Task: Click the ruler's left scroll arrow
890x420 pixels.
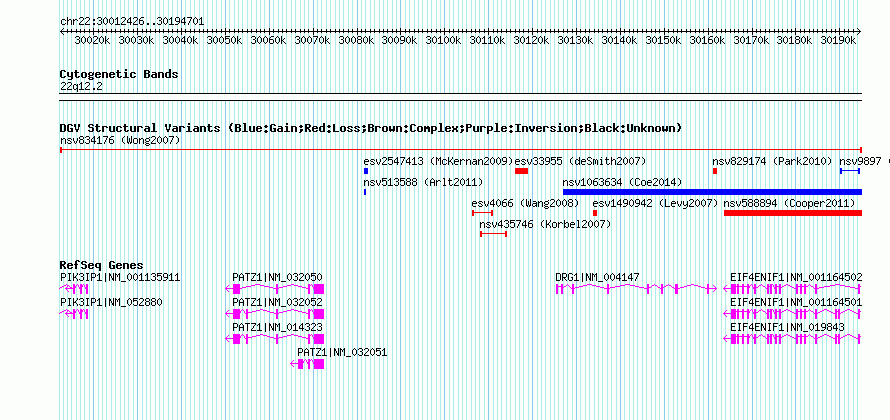Action: click(x=62, y=32)
